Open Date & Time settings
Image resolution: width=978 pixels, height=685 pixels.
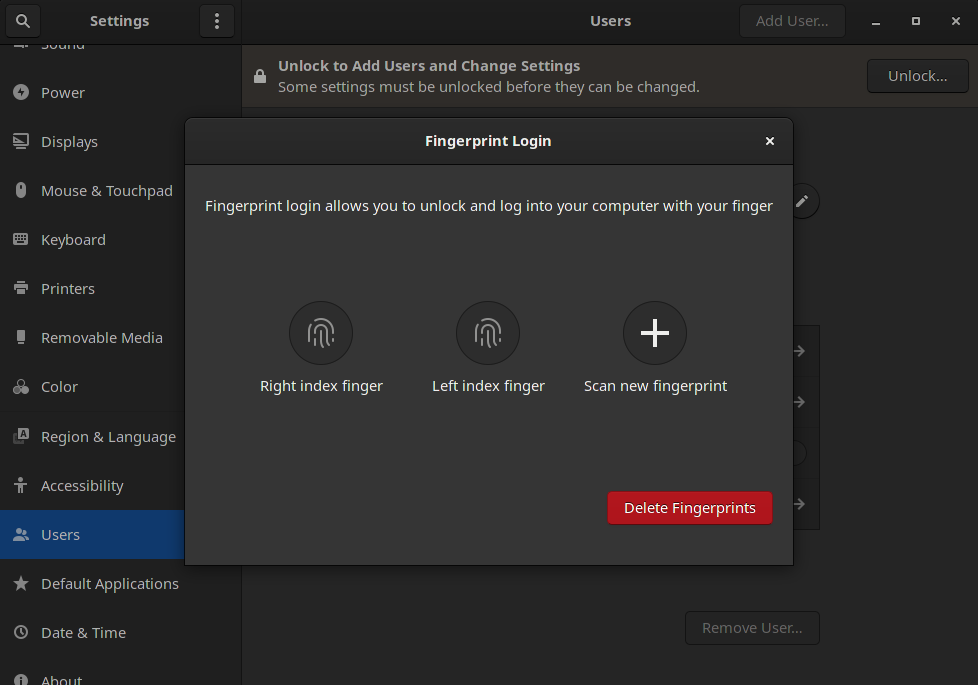83,632
